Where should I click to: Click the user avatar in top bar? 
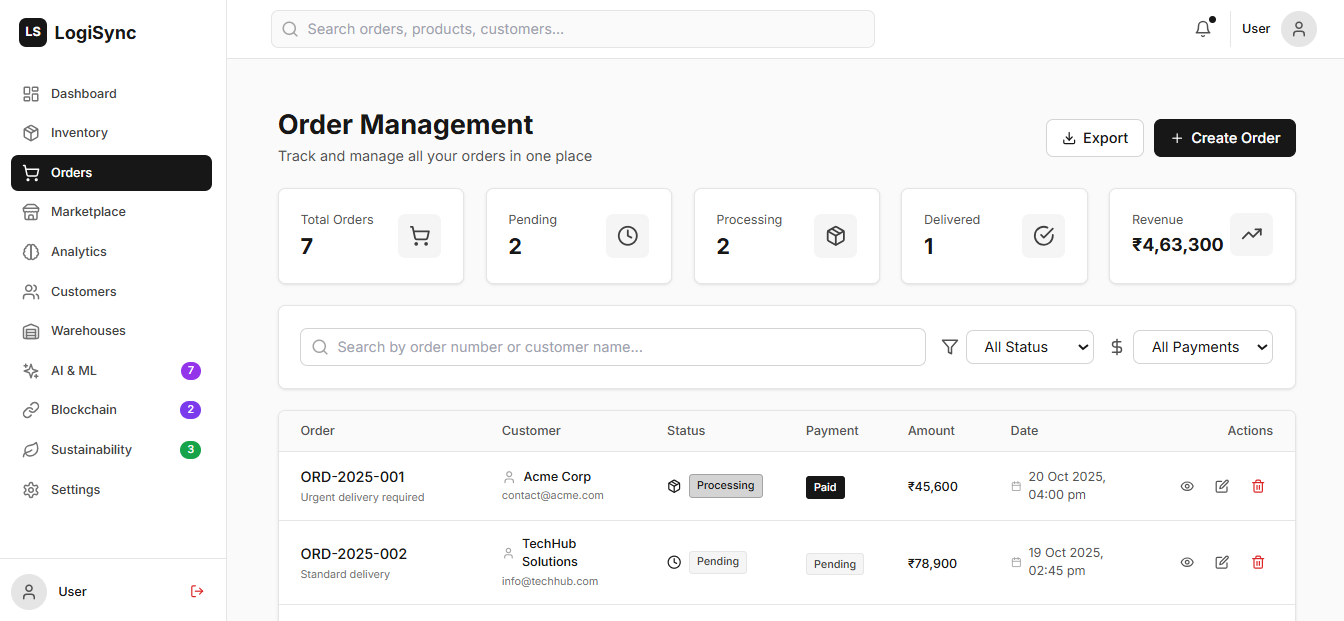coord(1298,29)
